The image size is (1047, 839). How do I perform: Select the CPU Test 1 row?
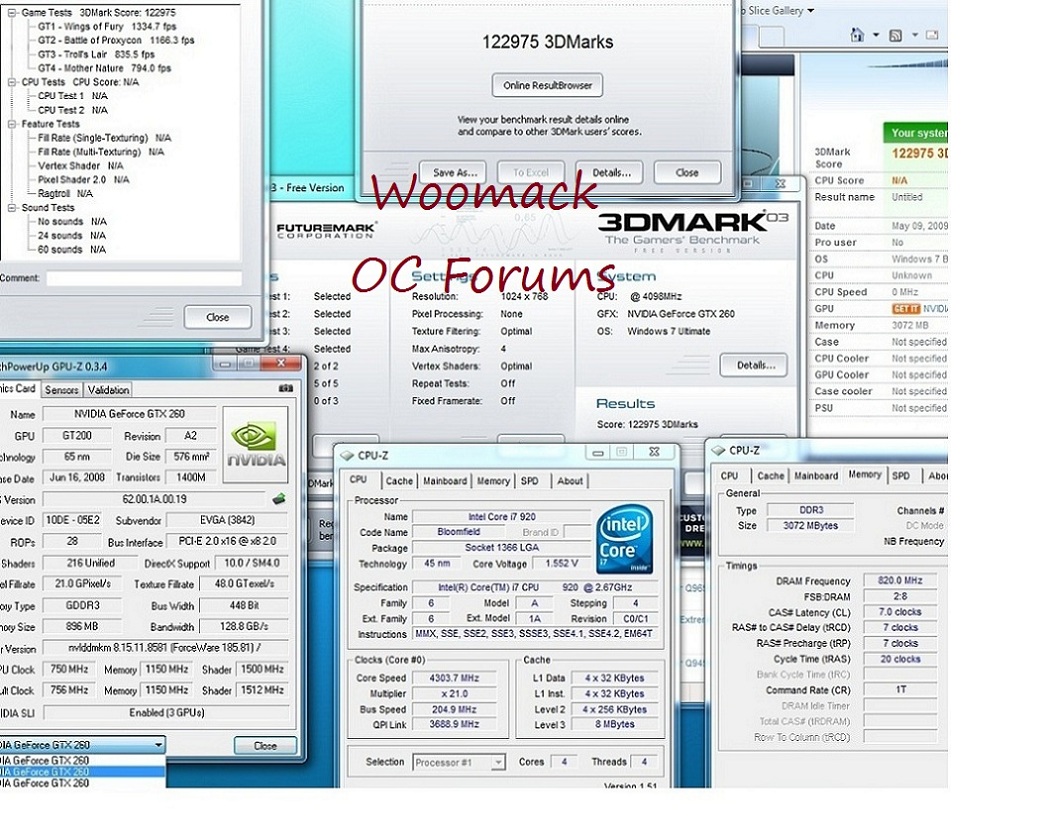tap(72, 96)
